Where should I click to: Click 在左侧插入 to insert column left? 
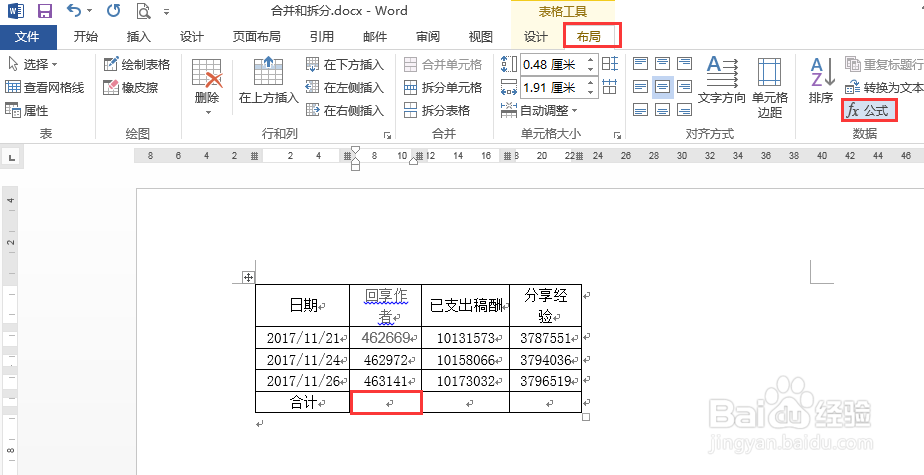click(x=345, y=88)
